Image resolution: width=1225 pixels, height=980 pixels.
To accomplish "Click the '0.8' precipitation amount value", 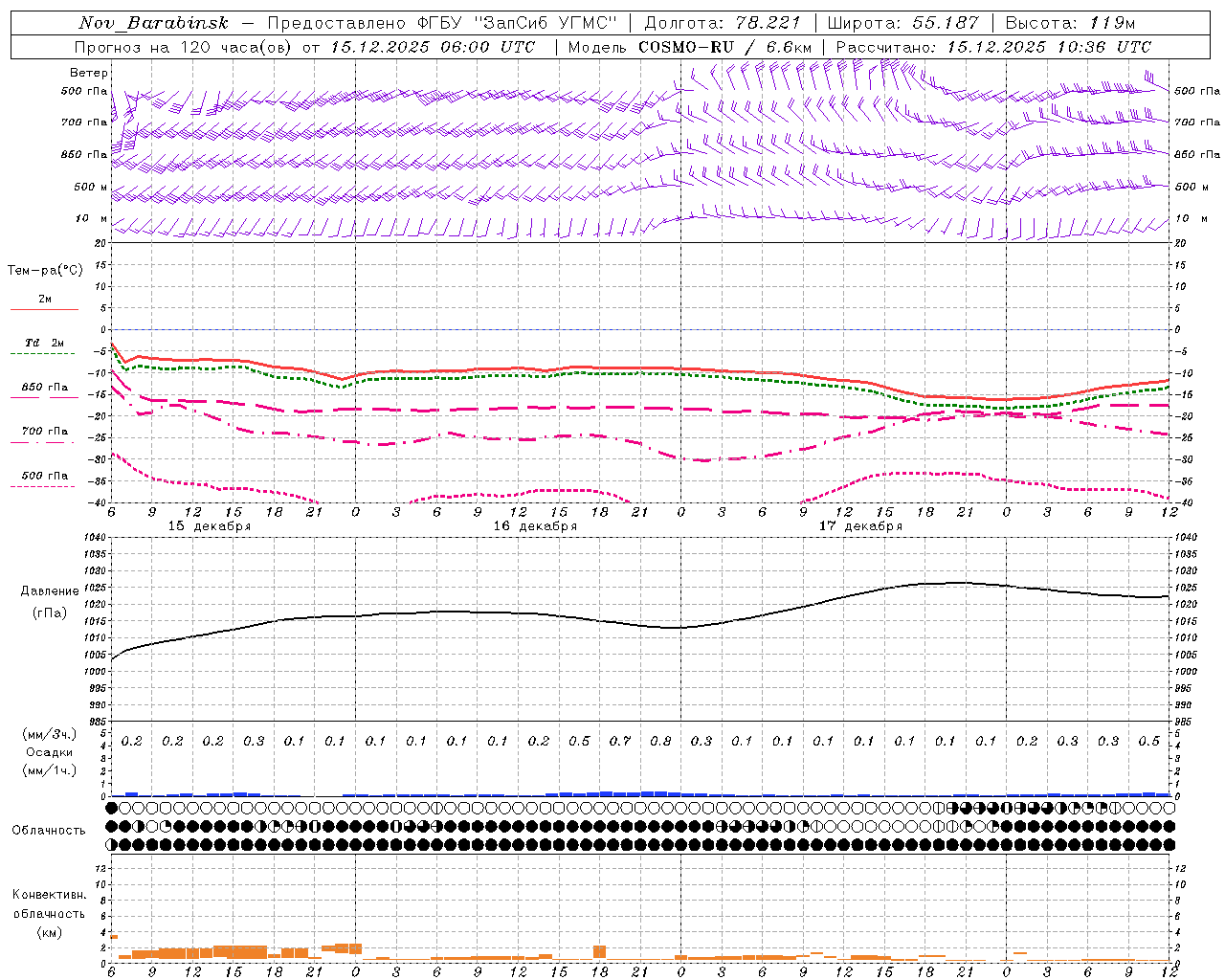I will pos(660,742).
